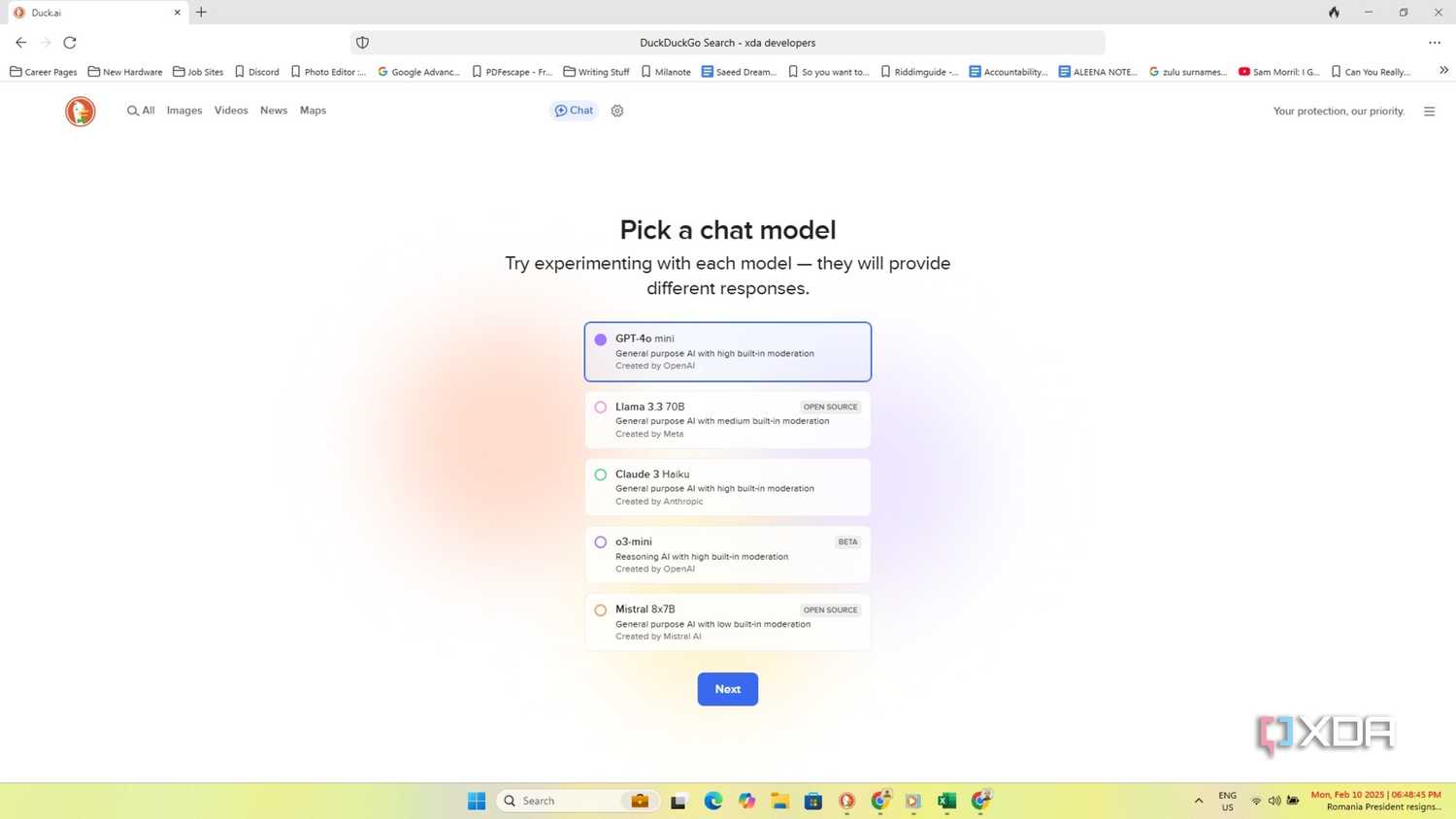The height and width of the screenshot is (819, 1456).
Task: Click the privacy shield icon in address bar
Action: click(362, 43)
